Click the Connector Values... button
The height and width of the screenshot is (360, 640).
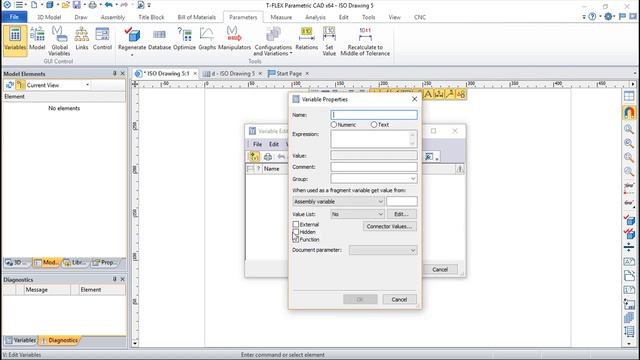point(389,227)
